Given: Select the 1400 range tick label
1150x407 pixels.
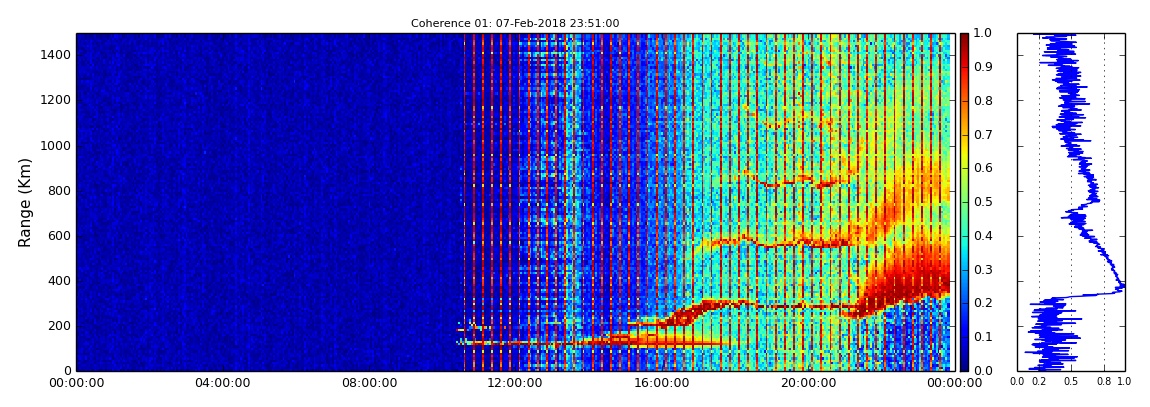Looking at the screenshot, I should click(56, 55).
